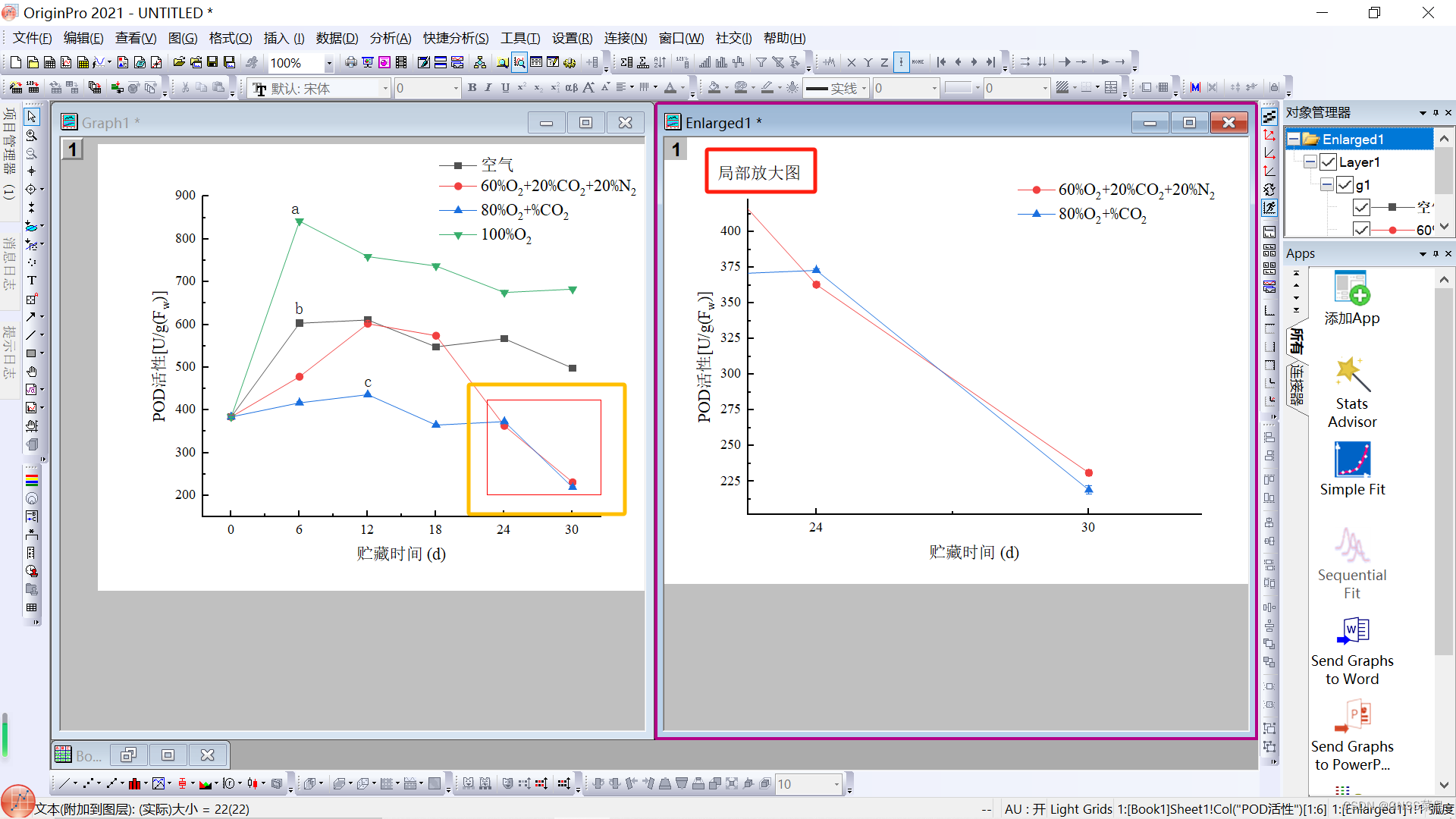Toggle the g1 group checkbox

tap(1345, 185)
